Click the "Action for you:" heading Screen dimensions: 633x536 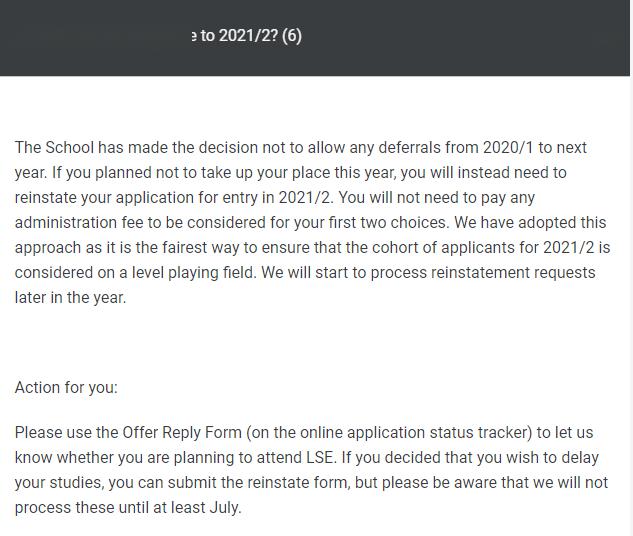pos(66,387)
